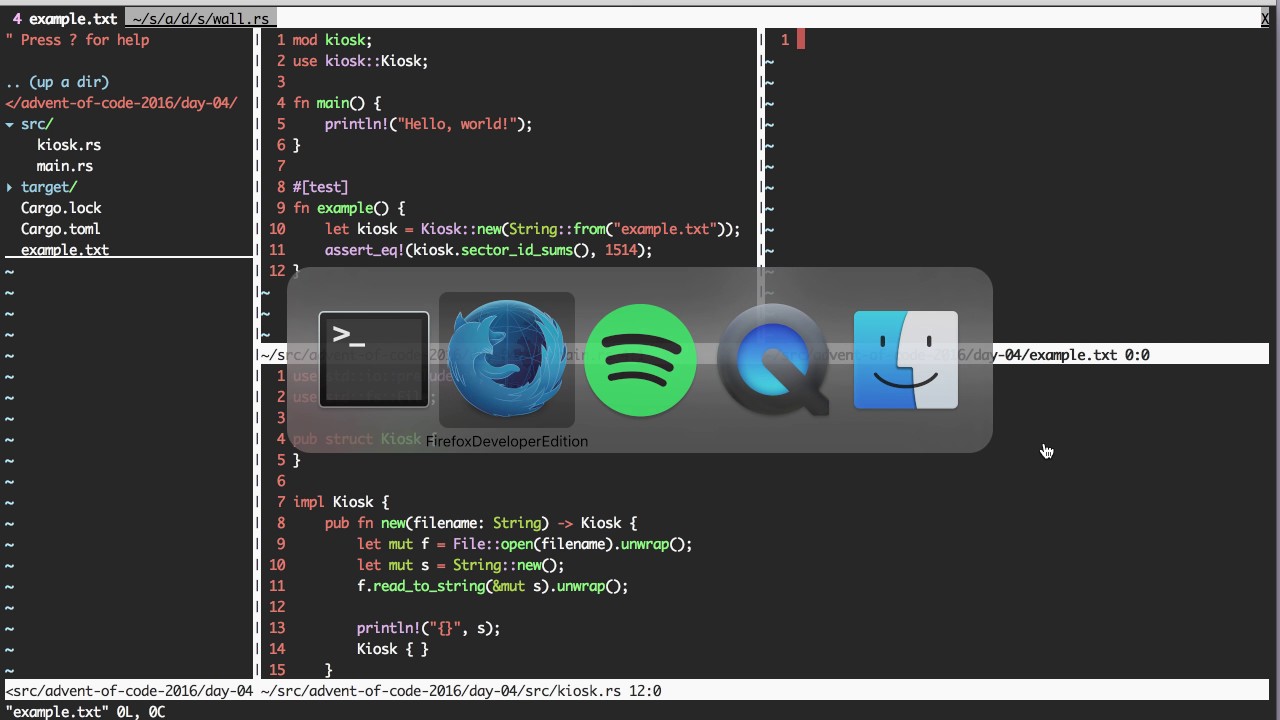Go up a directory via '.. (up a dir)'
Viewport: 1280px width, 720px height.
(x=57, y=82)
